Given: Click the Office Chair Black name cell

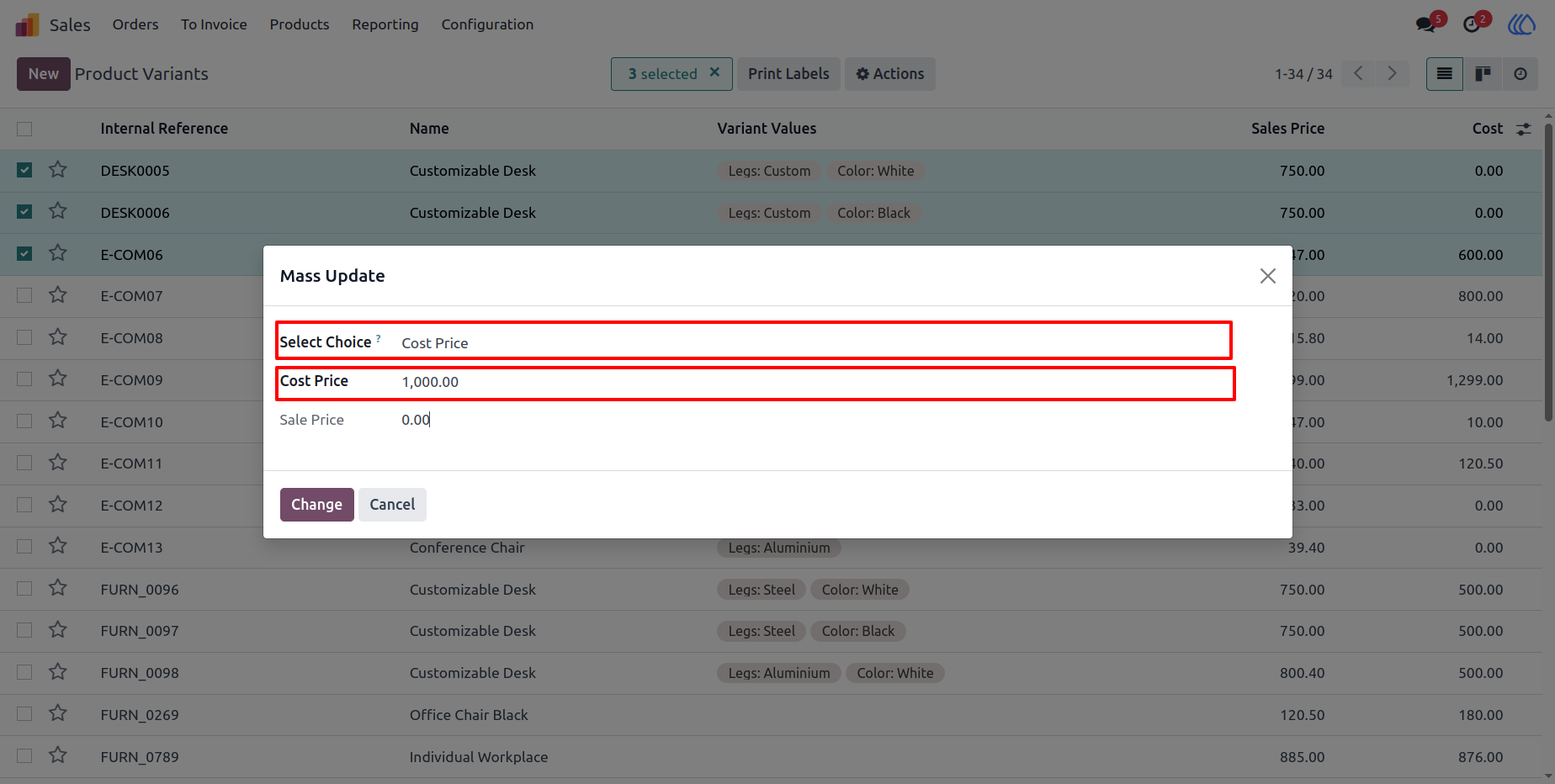Looking at the screenshot, I should point(469,715).
